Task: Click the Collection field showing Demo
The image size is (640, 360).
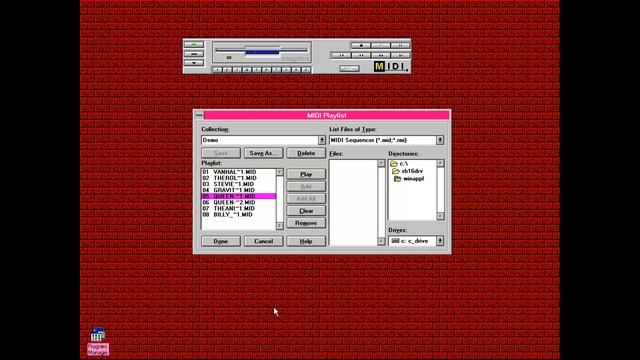Action: [260, 140]
